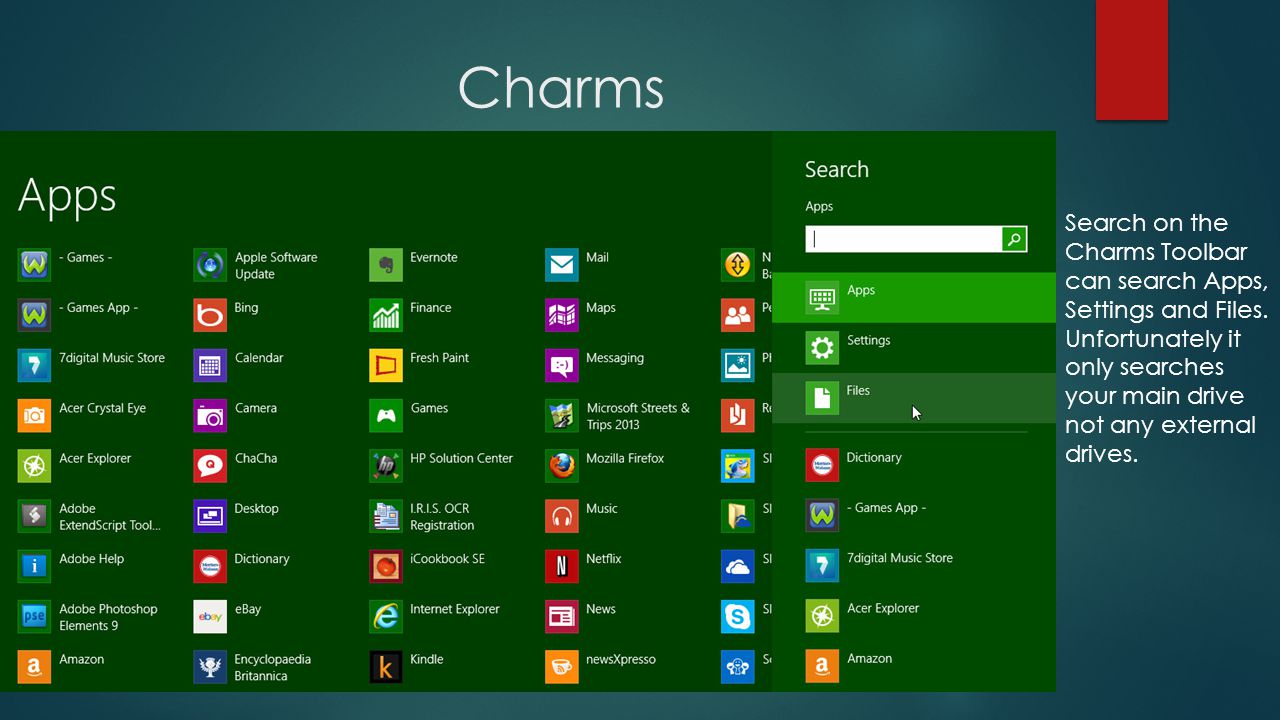The height and width of the screenshot is (720, 1280).
Task: Launch I.R.I.S. OCR Registration
Action: pos(423,516)
